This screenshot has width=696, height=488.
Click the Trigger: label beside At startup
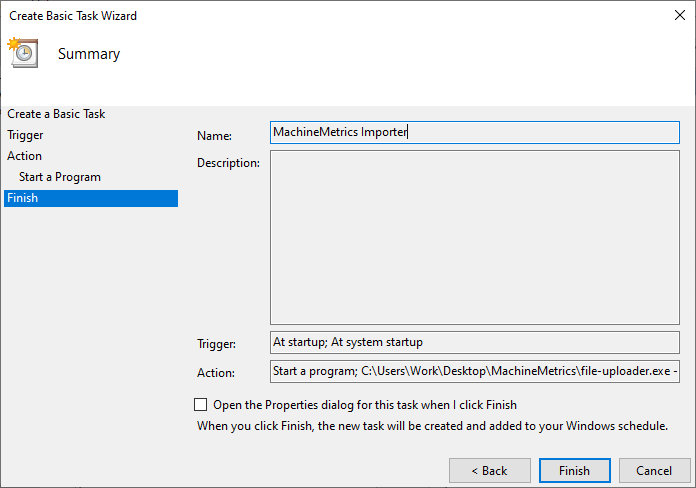pos(216,344)
